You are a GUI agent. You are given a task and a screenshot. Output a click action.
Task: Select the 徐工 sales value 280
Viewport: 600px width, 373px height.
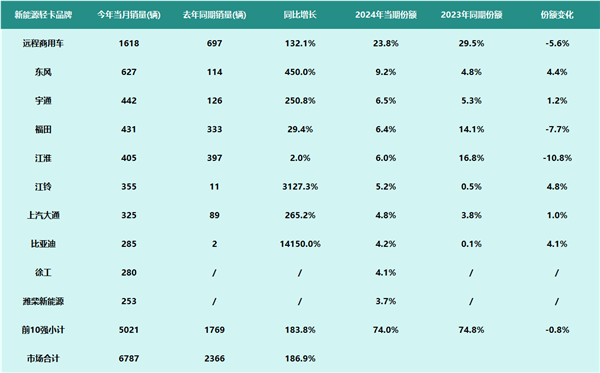pos(129,273)
